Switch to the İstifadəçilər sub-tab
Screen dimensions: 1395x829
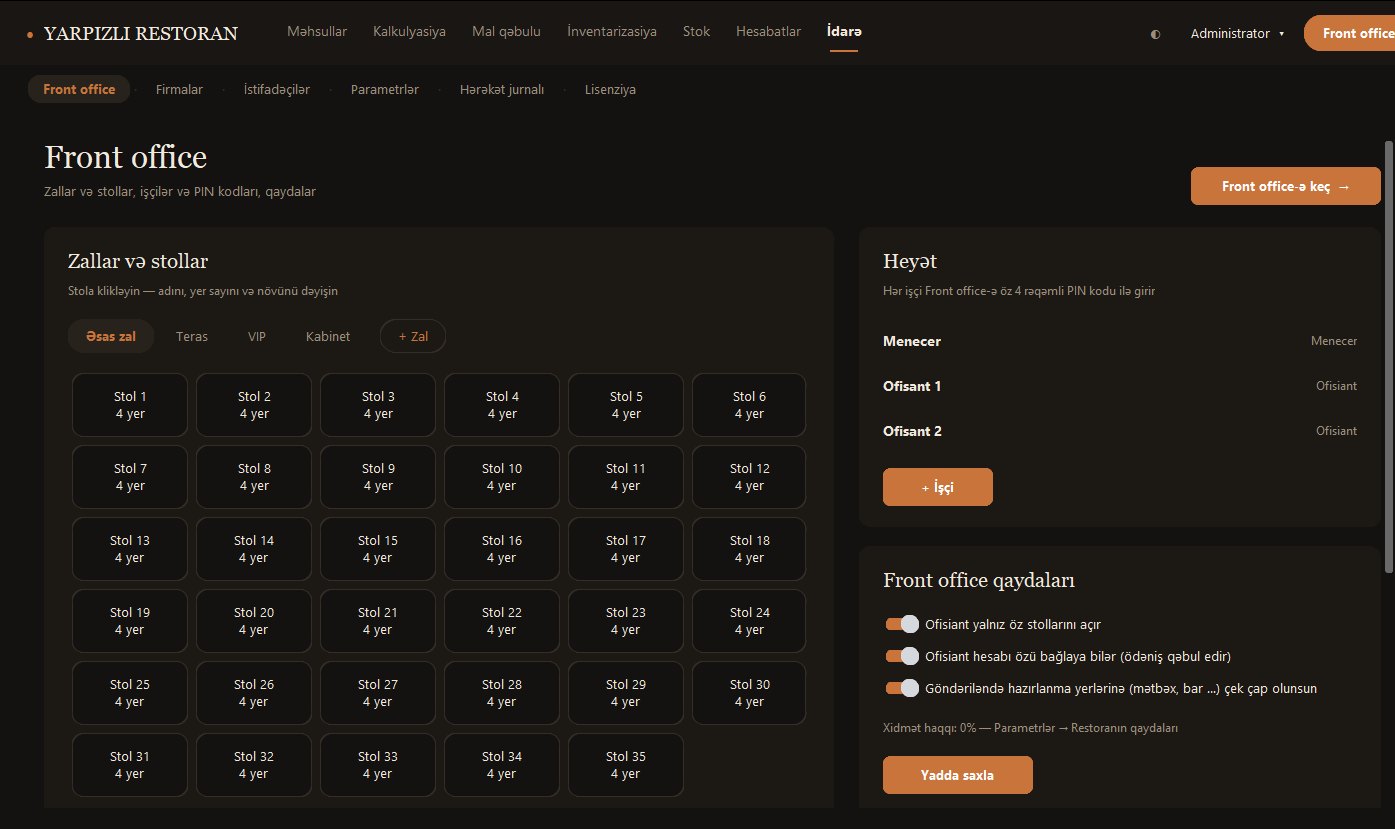point(277,90)
